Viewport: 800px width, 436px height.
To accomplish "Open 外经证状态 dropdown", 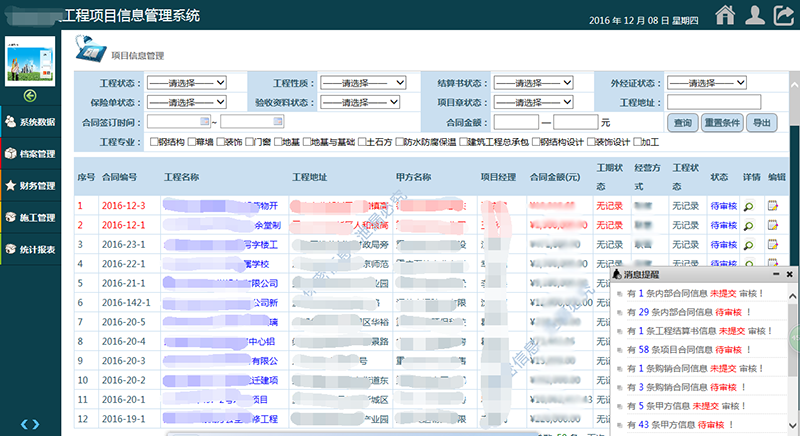I will click(707, 83).
